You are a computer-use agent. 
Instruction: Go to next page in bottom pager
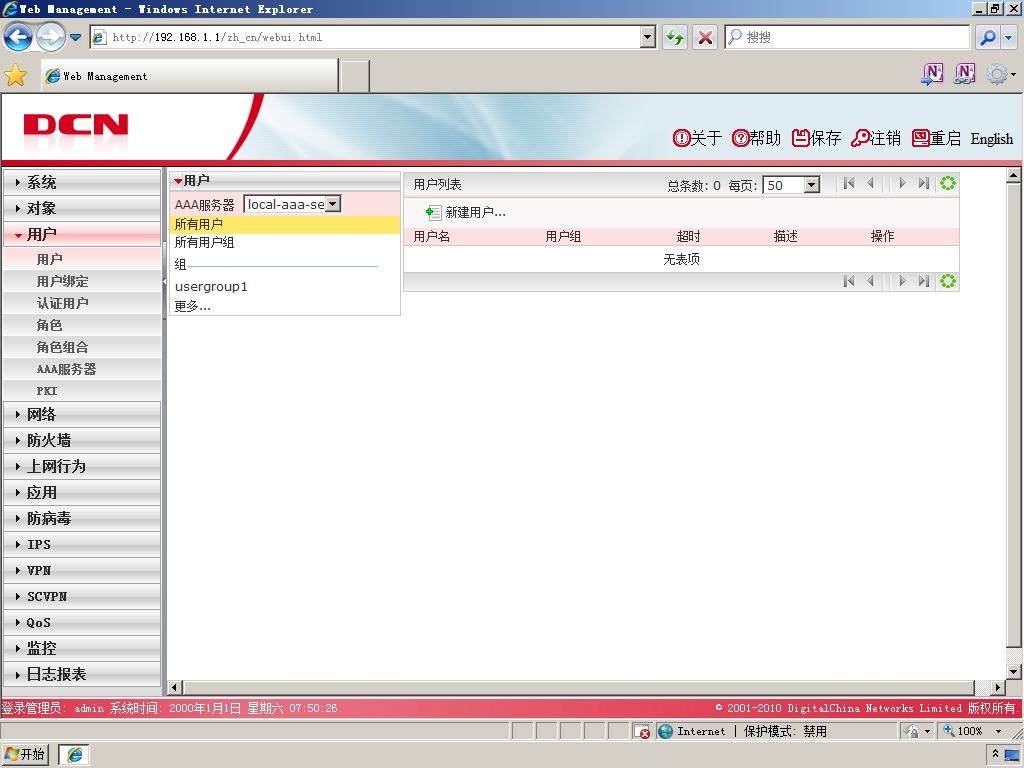903,281
